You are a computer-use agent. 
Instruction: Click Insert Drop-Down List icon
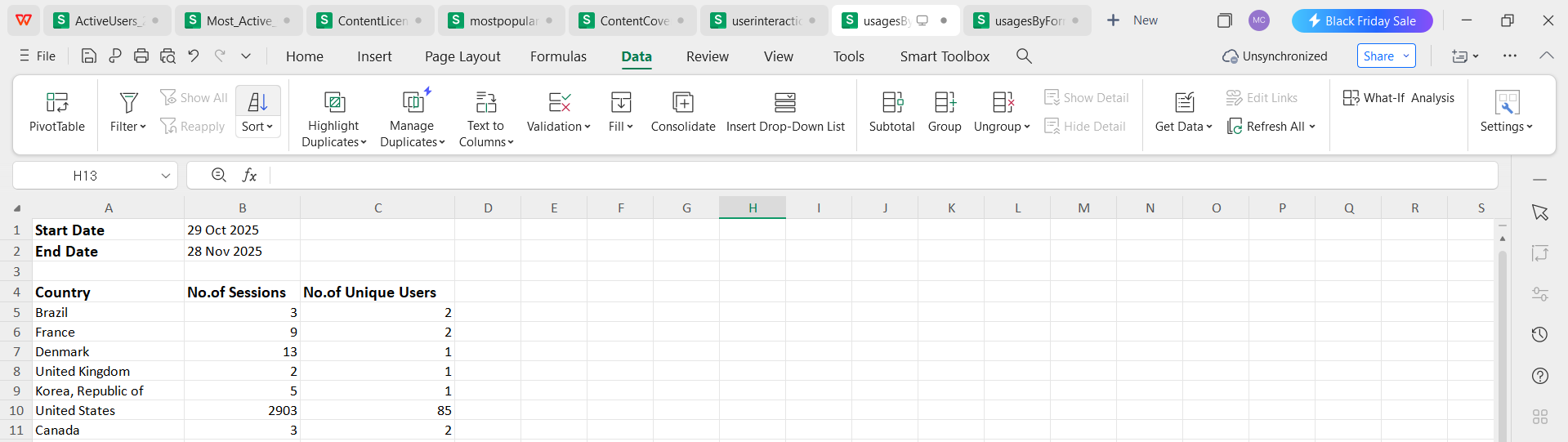(784, 102)
